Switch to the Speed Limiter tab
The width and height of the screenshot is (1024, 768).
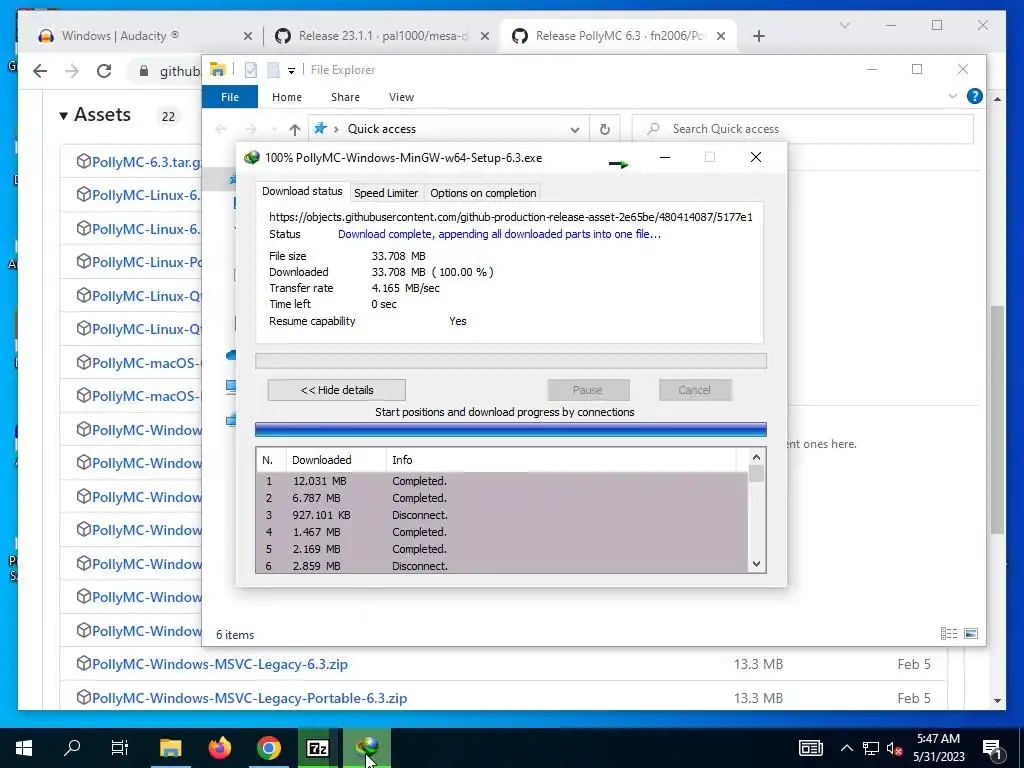[385, 193]
